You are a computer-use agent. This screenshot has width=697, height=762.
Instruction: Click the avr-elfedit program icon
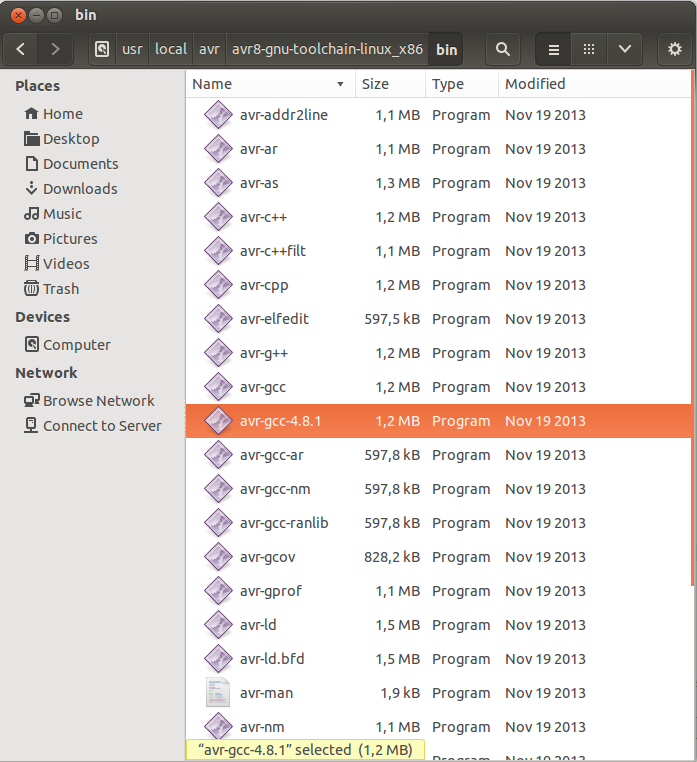pyautogui.click(x=218, y=319)
